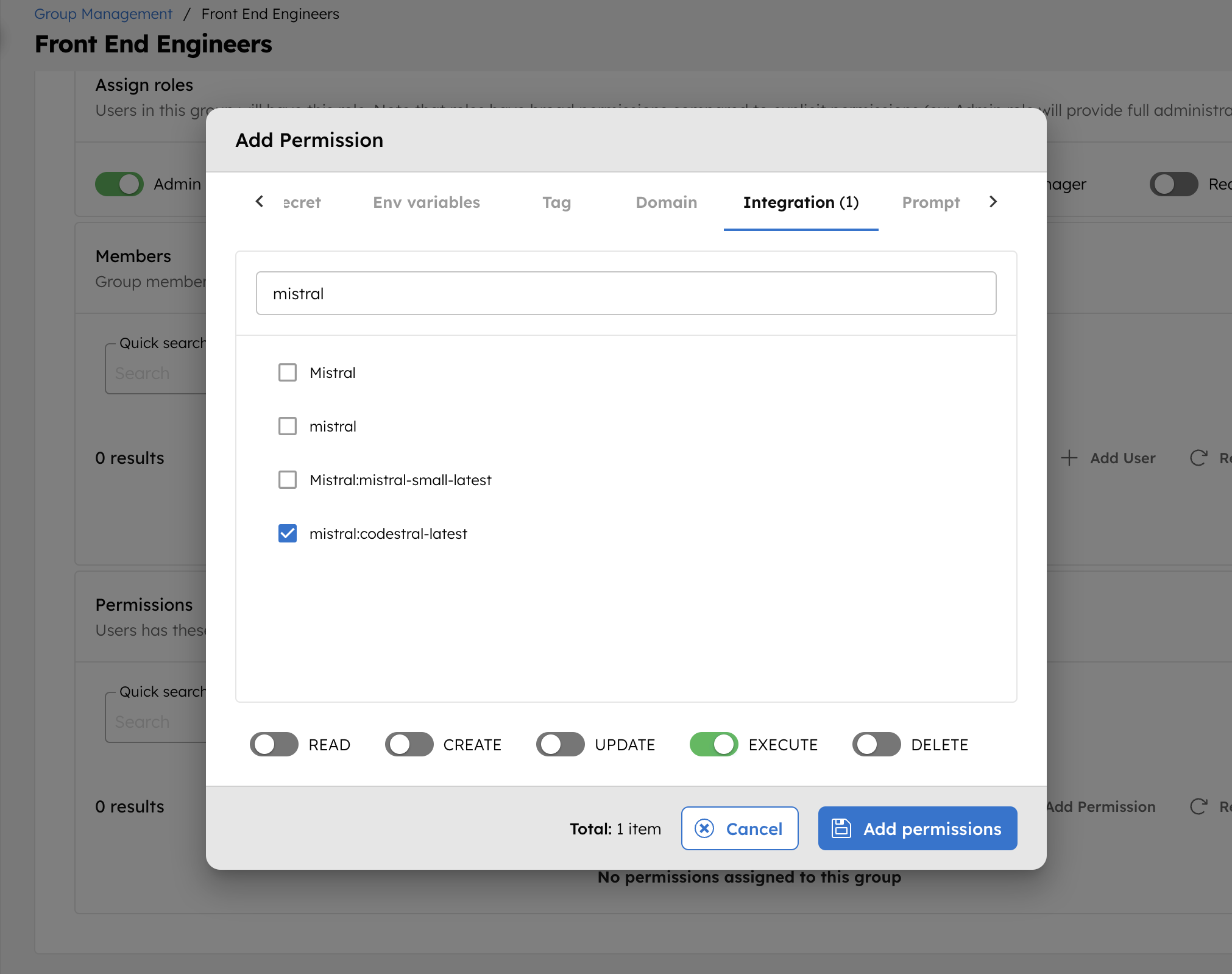Image resolution: width=1232 pixels, height=974 pixels.
Task: Switch to the Prompt tab
Action: [x=931, y=202]
